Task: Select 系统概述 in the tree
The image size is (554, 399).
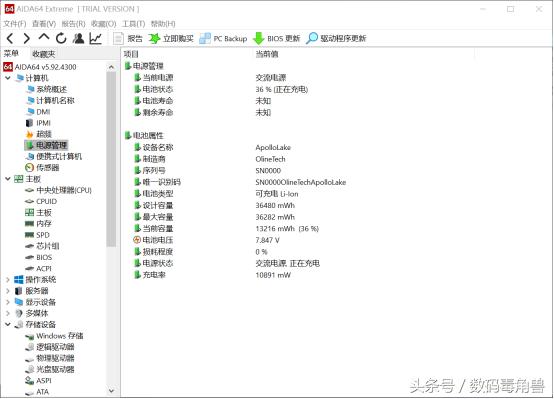Action: coord(47,89)
